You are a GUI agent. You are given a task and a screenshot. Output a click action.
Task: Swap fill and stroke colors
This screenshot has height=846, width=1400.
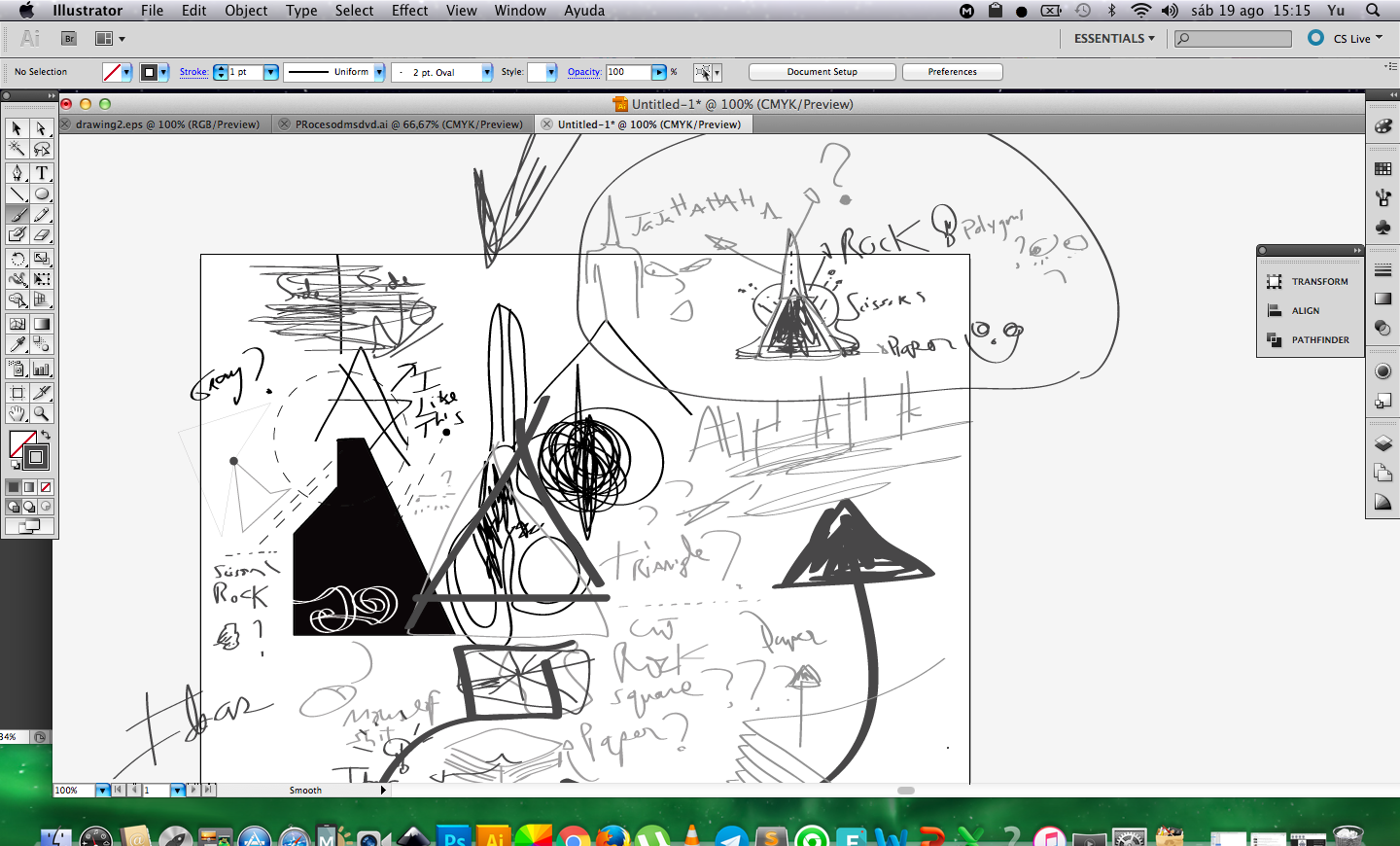tap(46, 435)
